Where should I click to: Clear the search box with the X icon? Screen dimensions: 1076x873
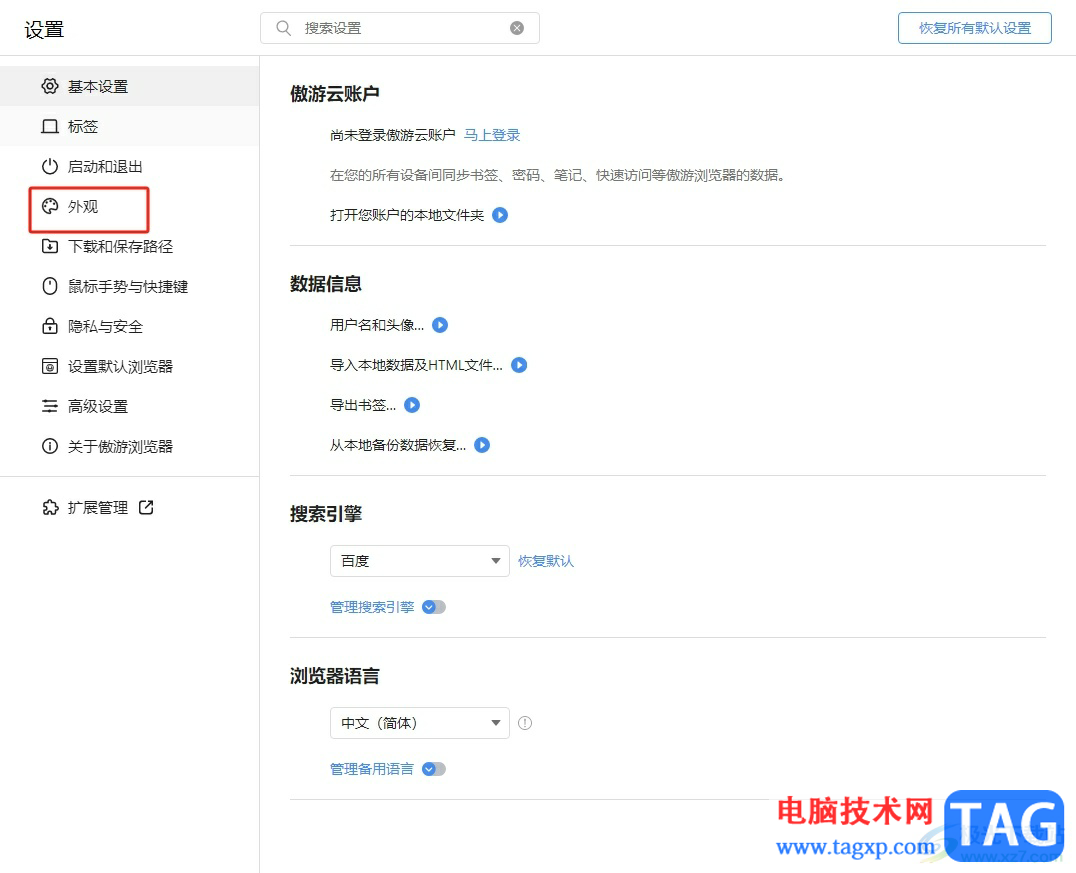pos(517,27)
